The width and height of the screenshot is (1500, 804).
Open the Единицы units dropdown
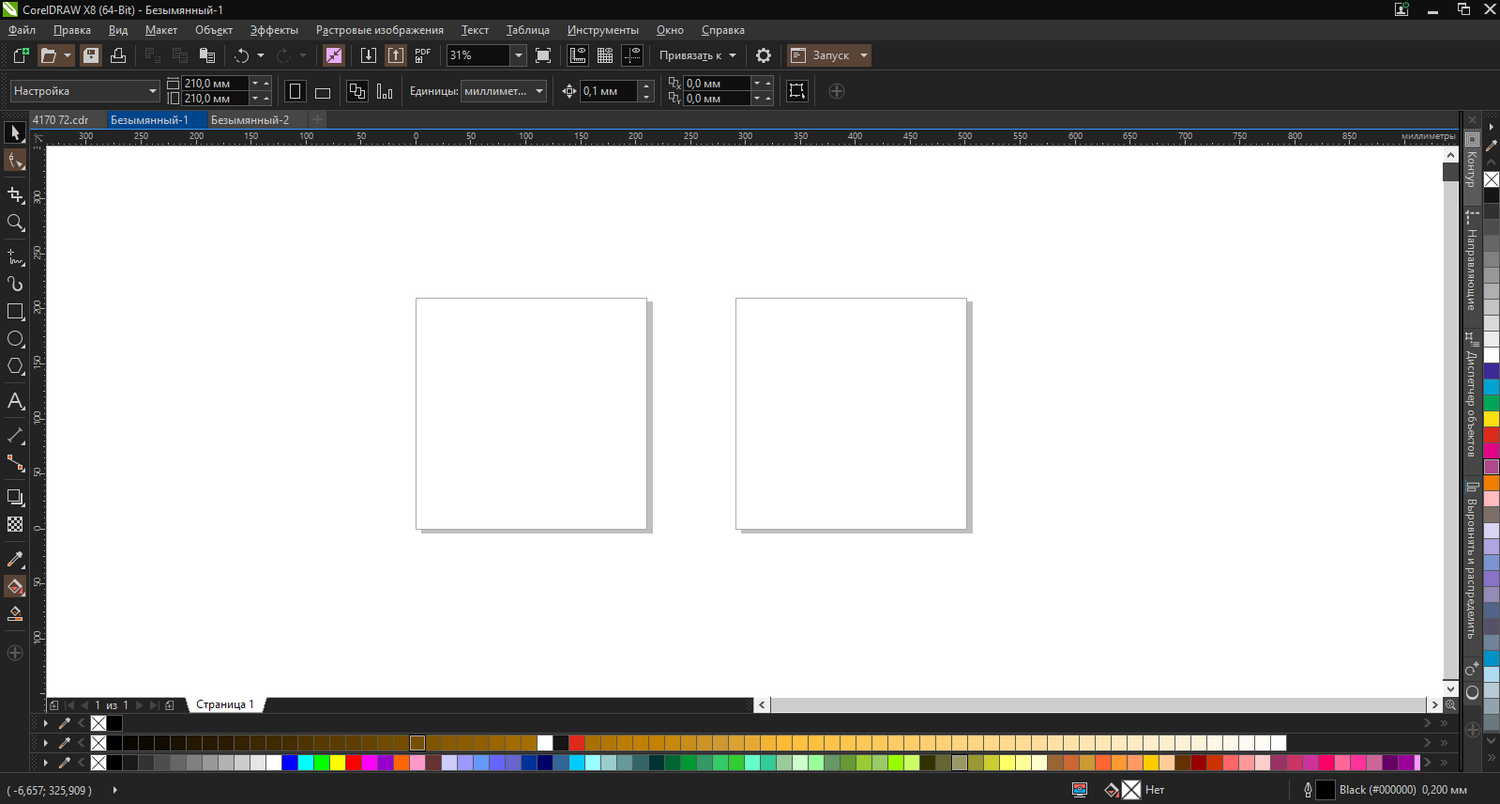pos(504,91)
